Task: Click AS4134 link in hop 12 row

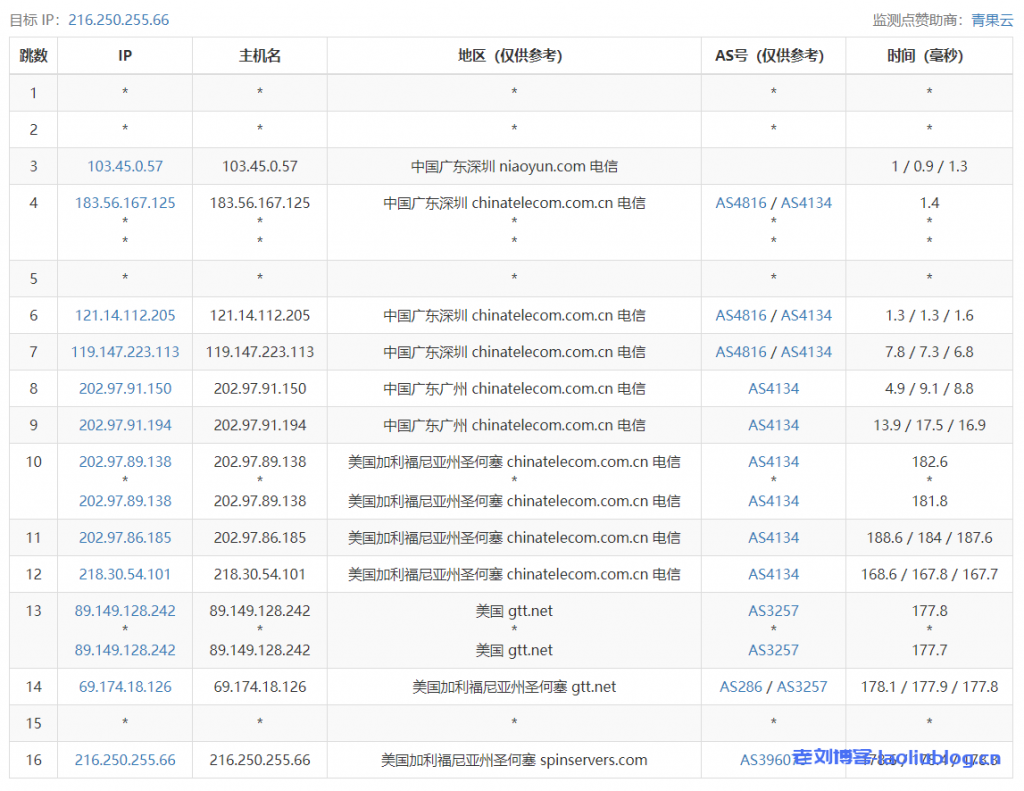Action: pyautogui.click(x=774, y=574)
